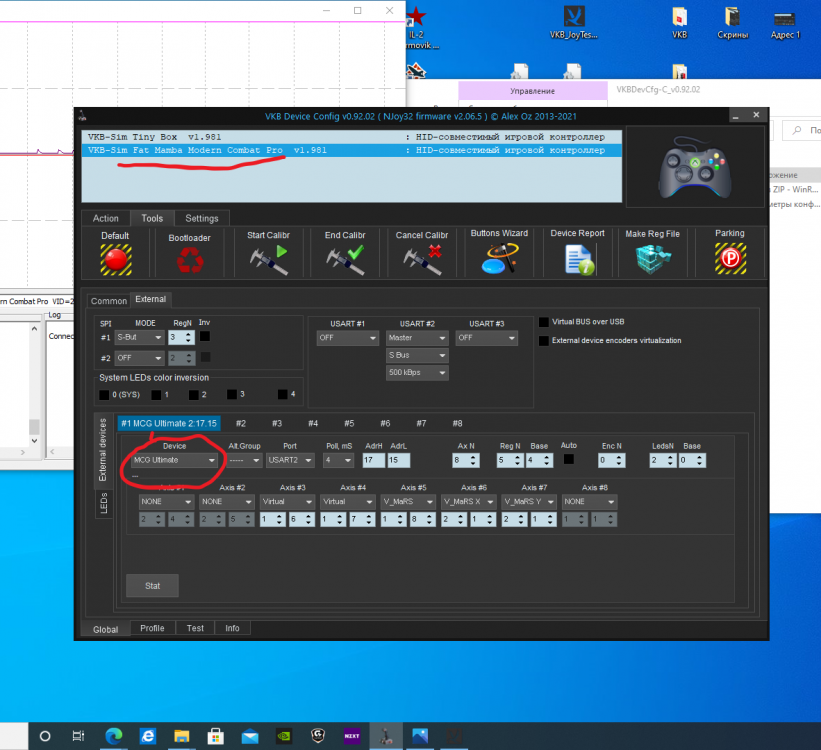Open Axis #5 V_MaRS dropdown
This screenshot has height=750, width=821.
pos(408,502)
